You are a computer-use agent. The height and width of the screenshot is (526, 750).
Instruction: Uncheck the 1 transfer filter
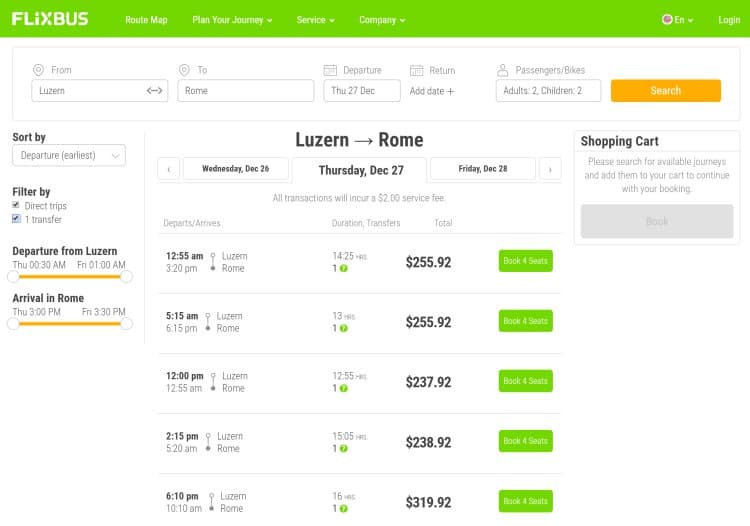tap(16, 218)
